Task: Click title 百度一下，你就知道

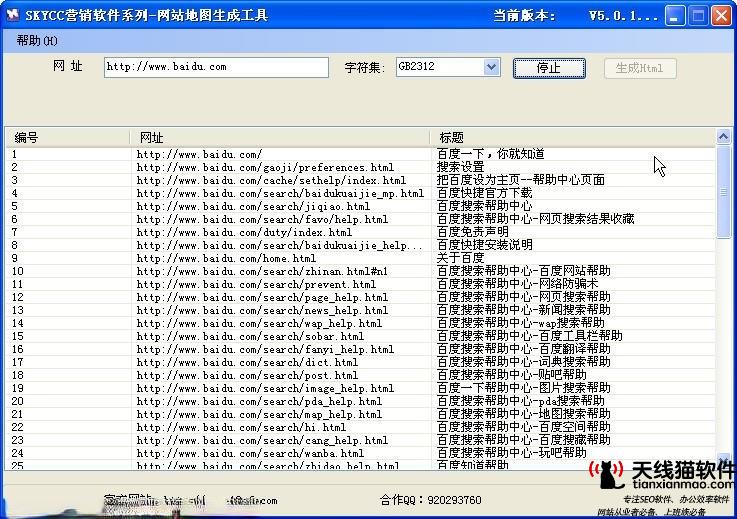Action: click(490, 154)
